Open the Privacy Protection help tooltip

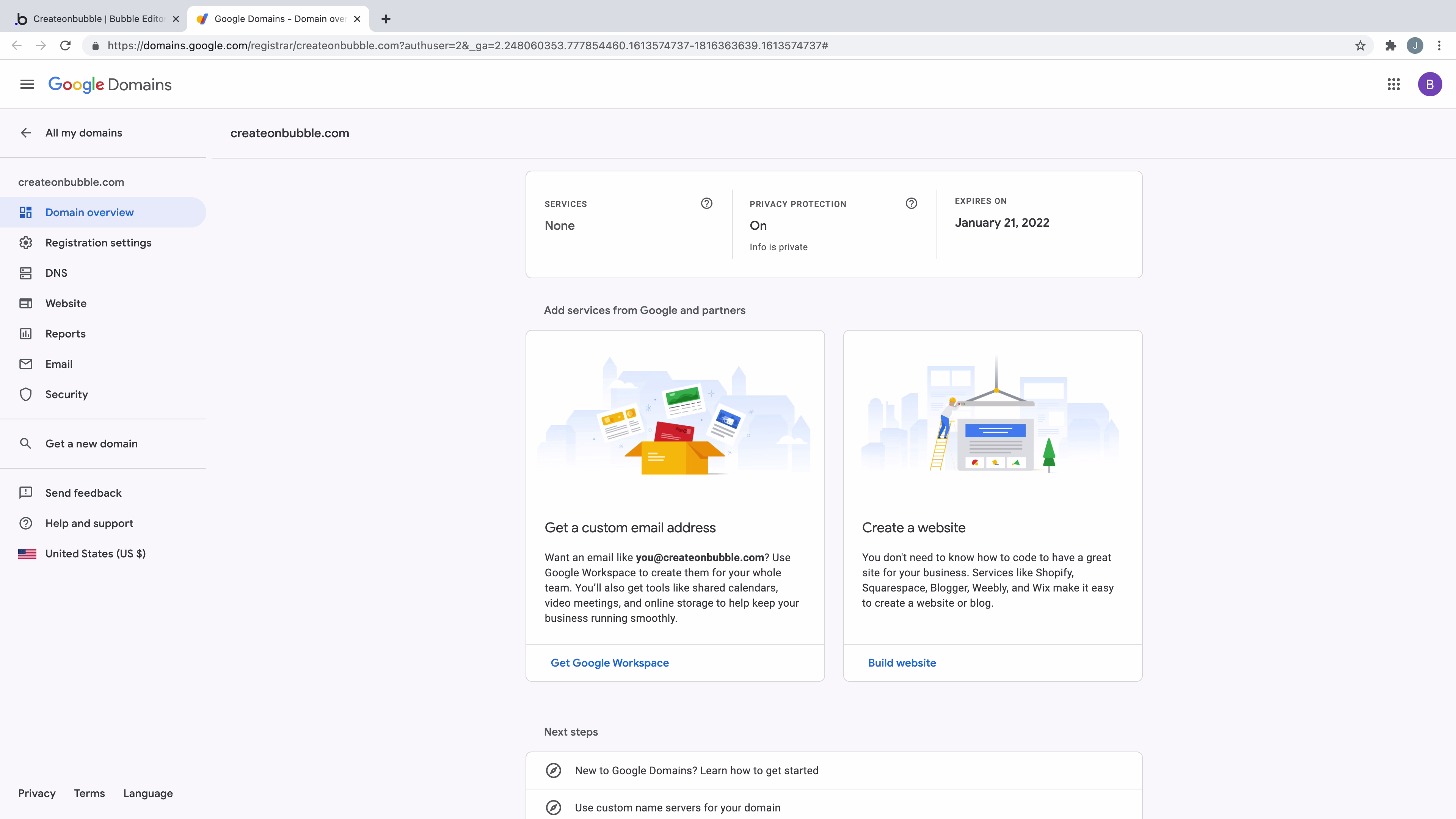[911, 204]
